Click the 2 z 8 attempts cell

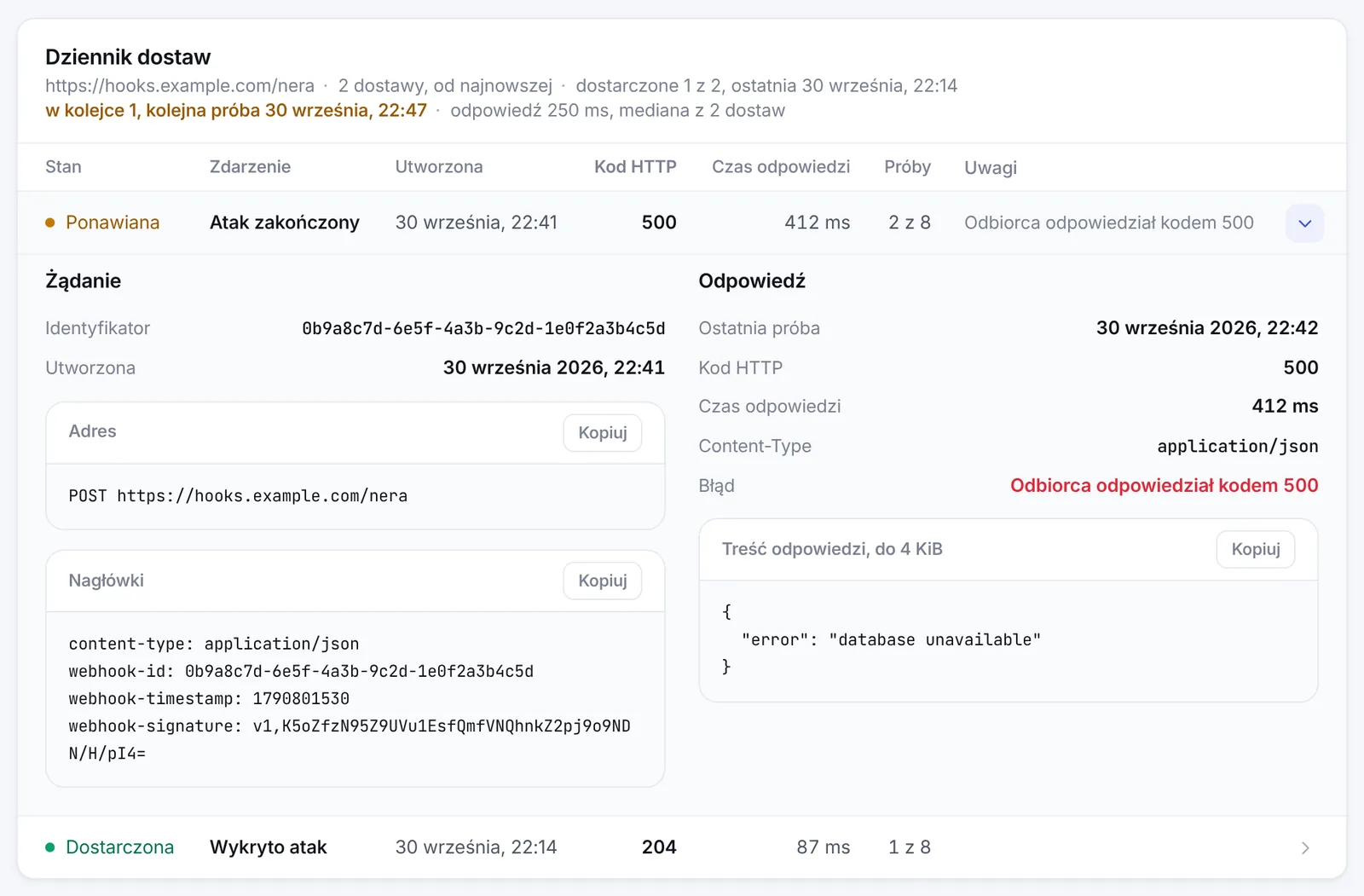tap(910, 223)
